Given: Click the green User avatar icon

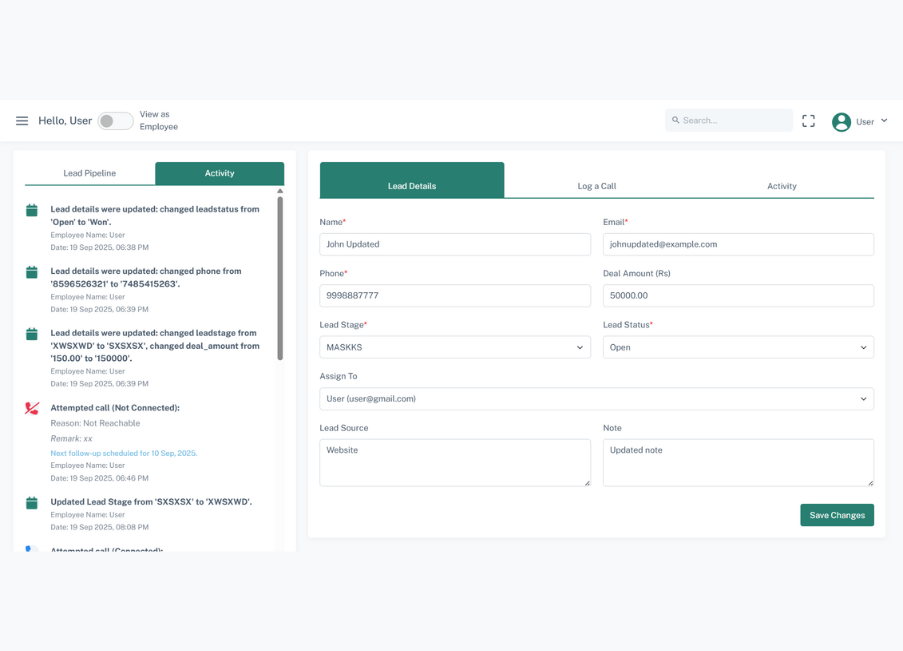Looking at the screenshot, I should [x=841, y=121].
